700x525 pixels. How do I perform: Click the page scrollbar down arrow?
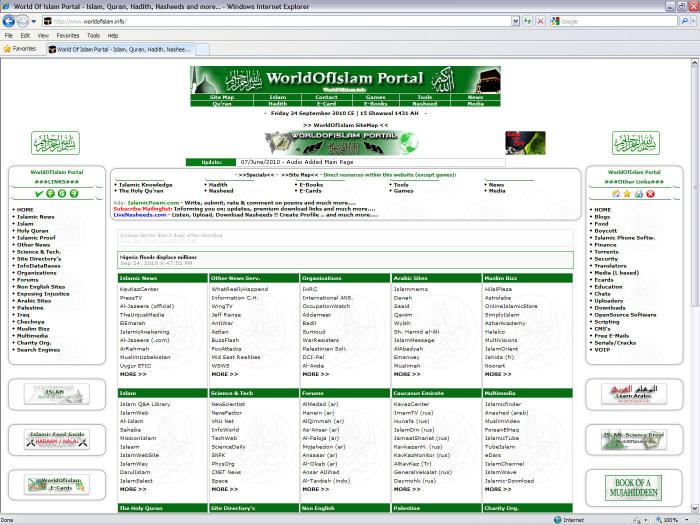click(694, 508)
